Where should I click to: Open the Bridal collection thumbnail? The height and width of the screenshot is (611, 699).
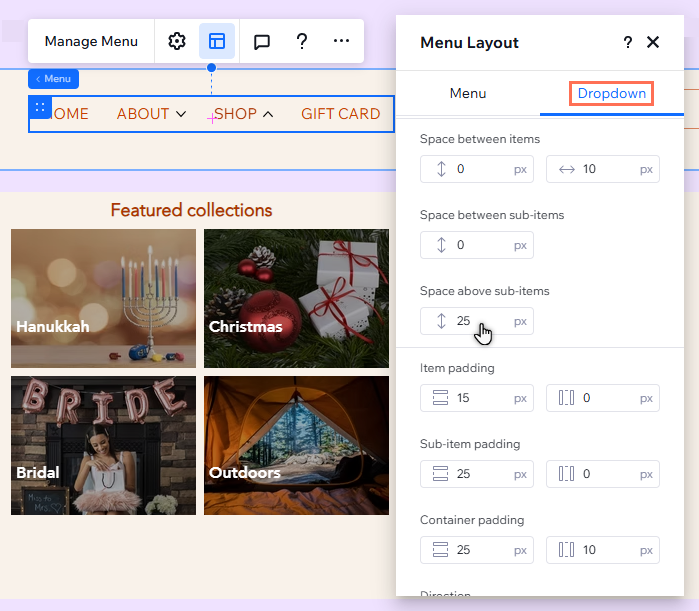point(103,446)
